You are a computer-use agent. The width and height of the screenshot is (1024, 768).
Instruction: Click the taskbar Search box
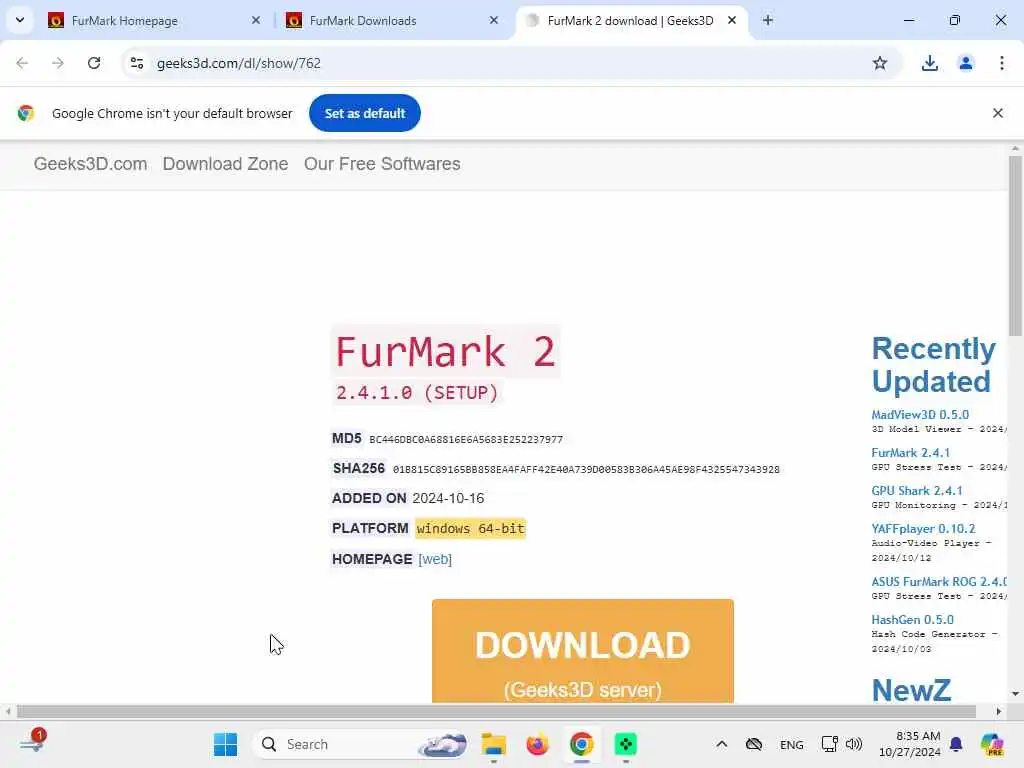coord(360,744)
